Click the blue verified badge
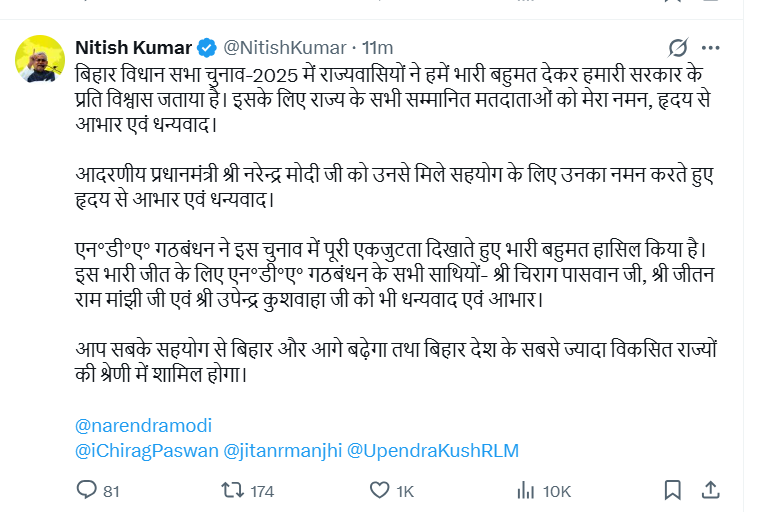 click(x=207, y=47)
